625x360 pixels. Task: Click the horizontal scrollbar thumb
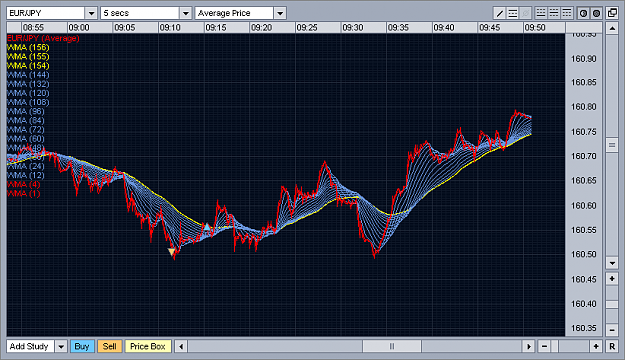coord(392,346)
